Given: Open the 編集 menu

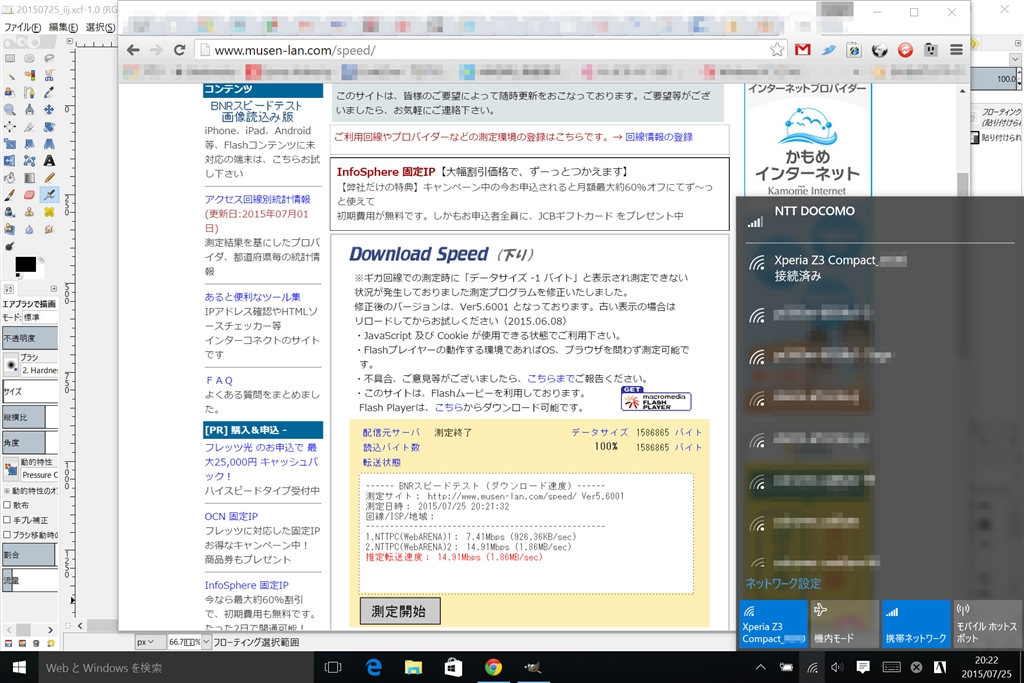Looking at the screenshot, I should point(63,27).
